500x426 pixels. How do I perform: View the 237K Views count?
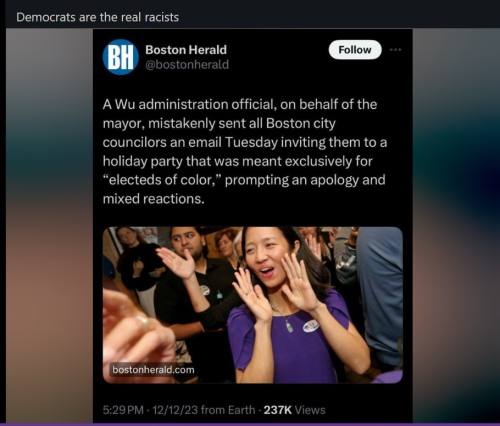(x=294, y=410)
